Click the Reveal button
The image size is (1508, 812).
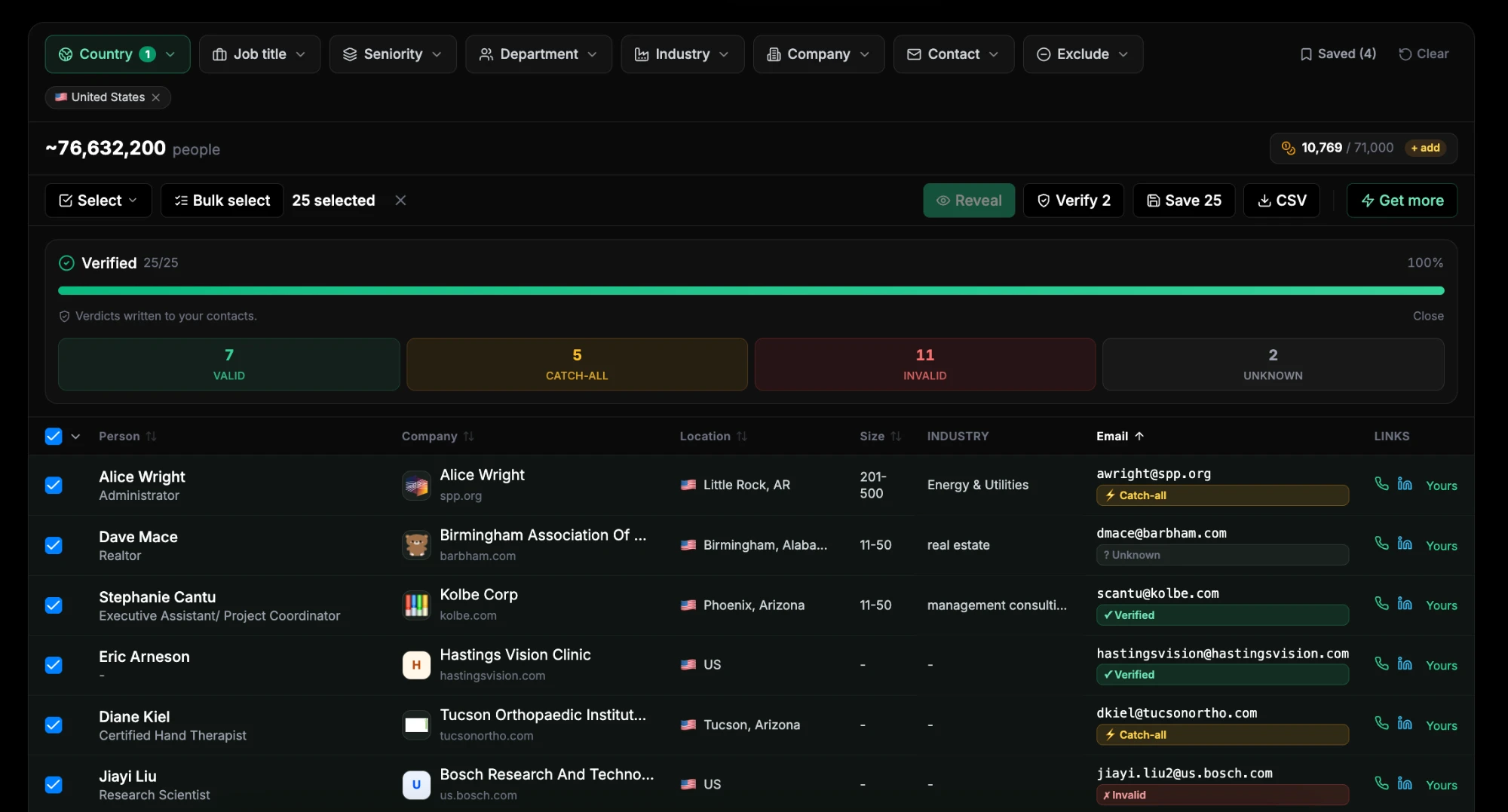coord(969,201)
